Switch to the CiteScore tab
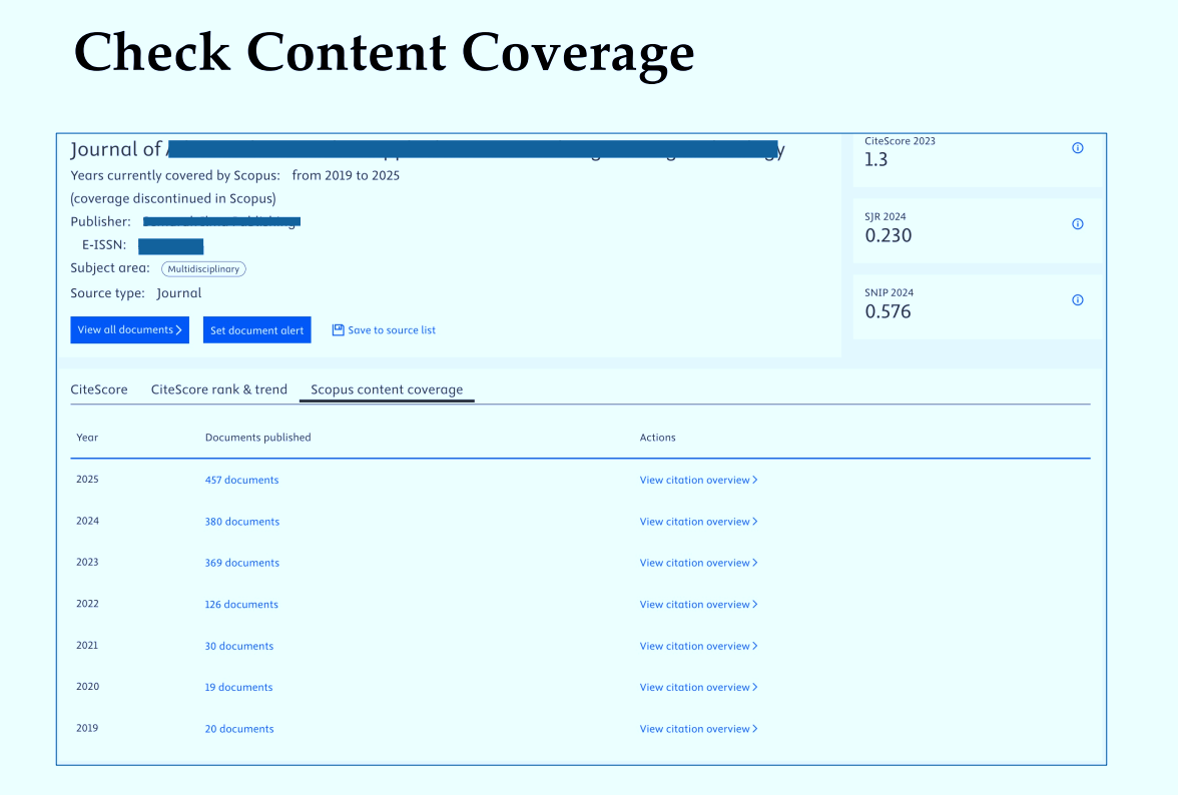The width and height of the screenshot is (1178, 795). point(99,389)
